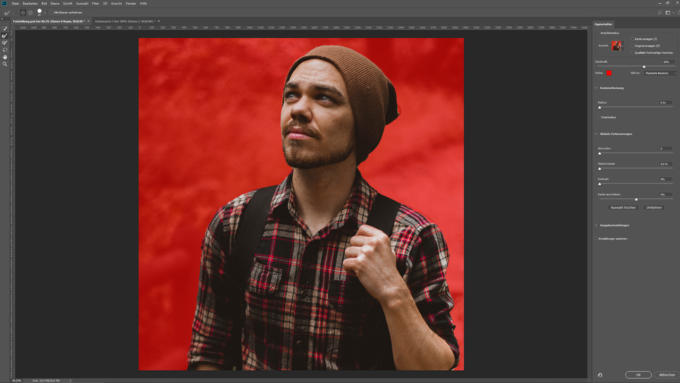Click the Kante verschieben slider handle
Screen dimensions: 680x383
636,200
